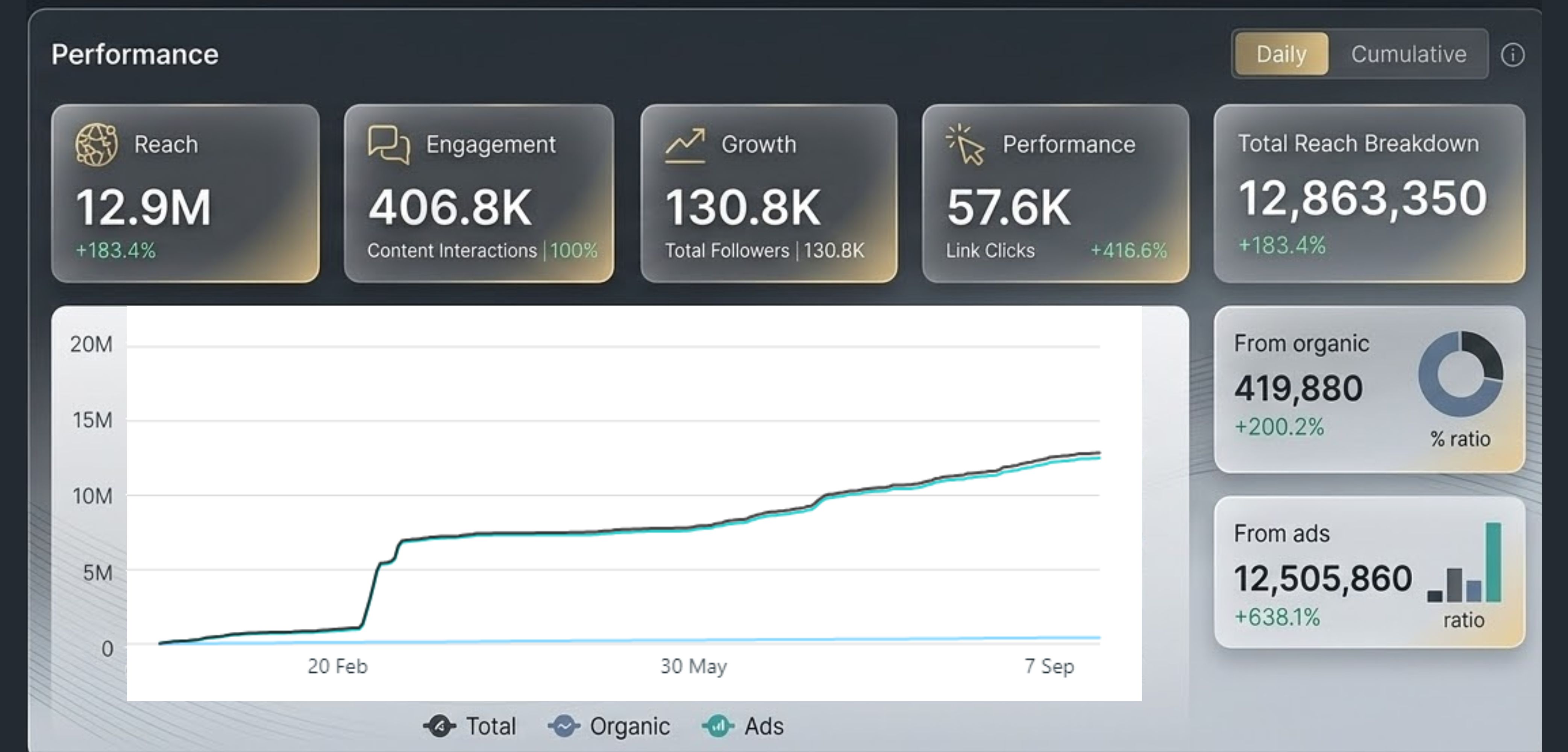Click the organic ratio donut chart
The image size is (1568, 752).
1460,374
